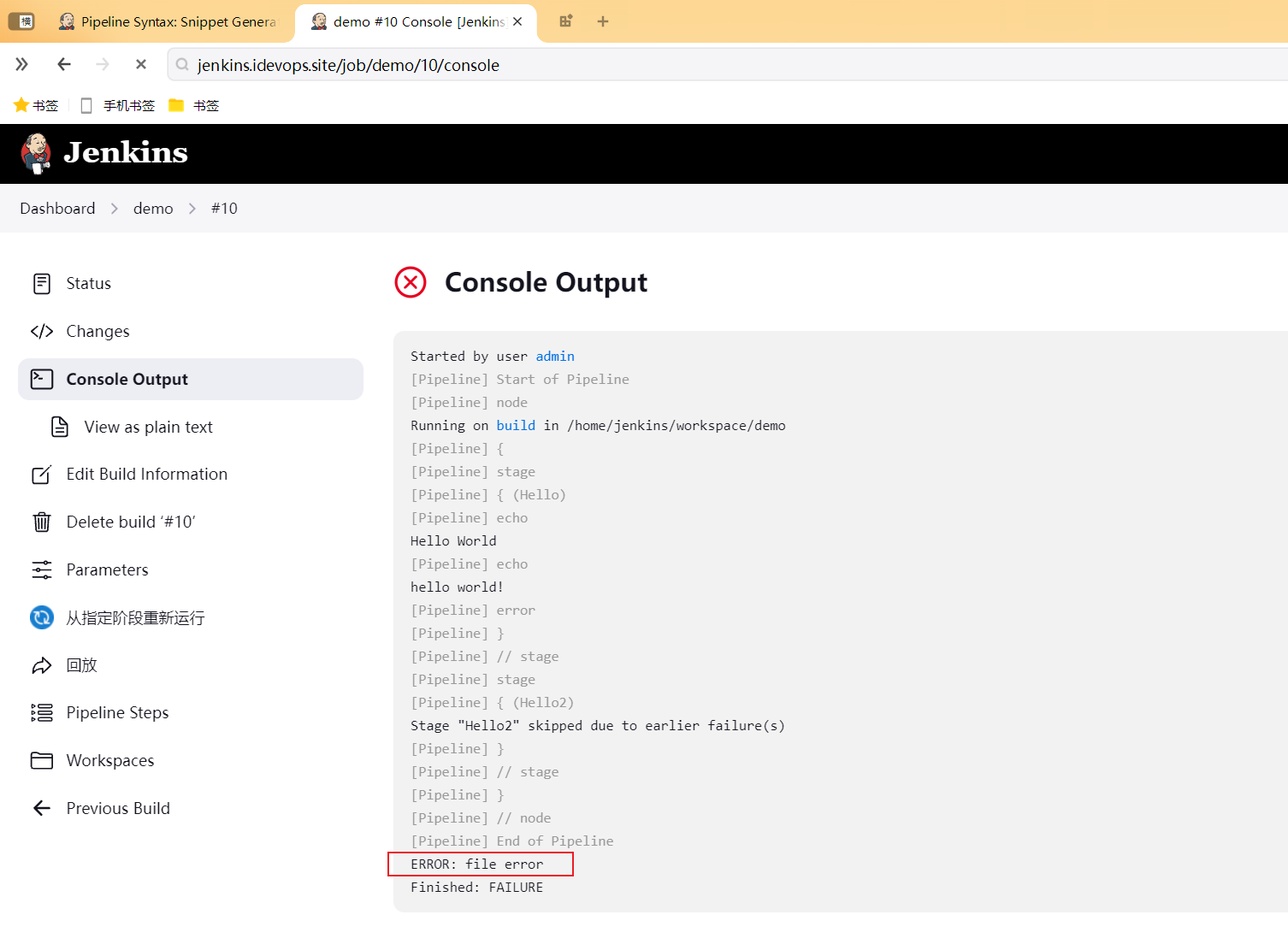Click the 'Finished: FAILURE' console line
Screen dimensions: 1288x950
pos(476,888)
